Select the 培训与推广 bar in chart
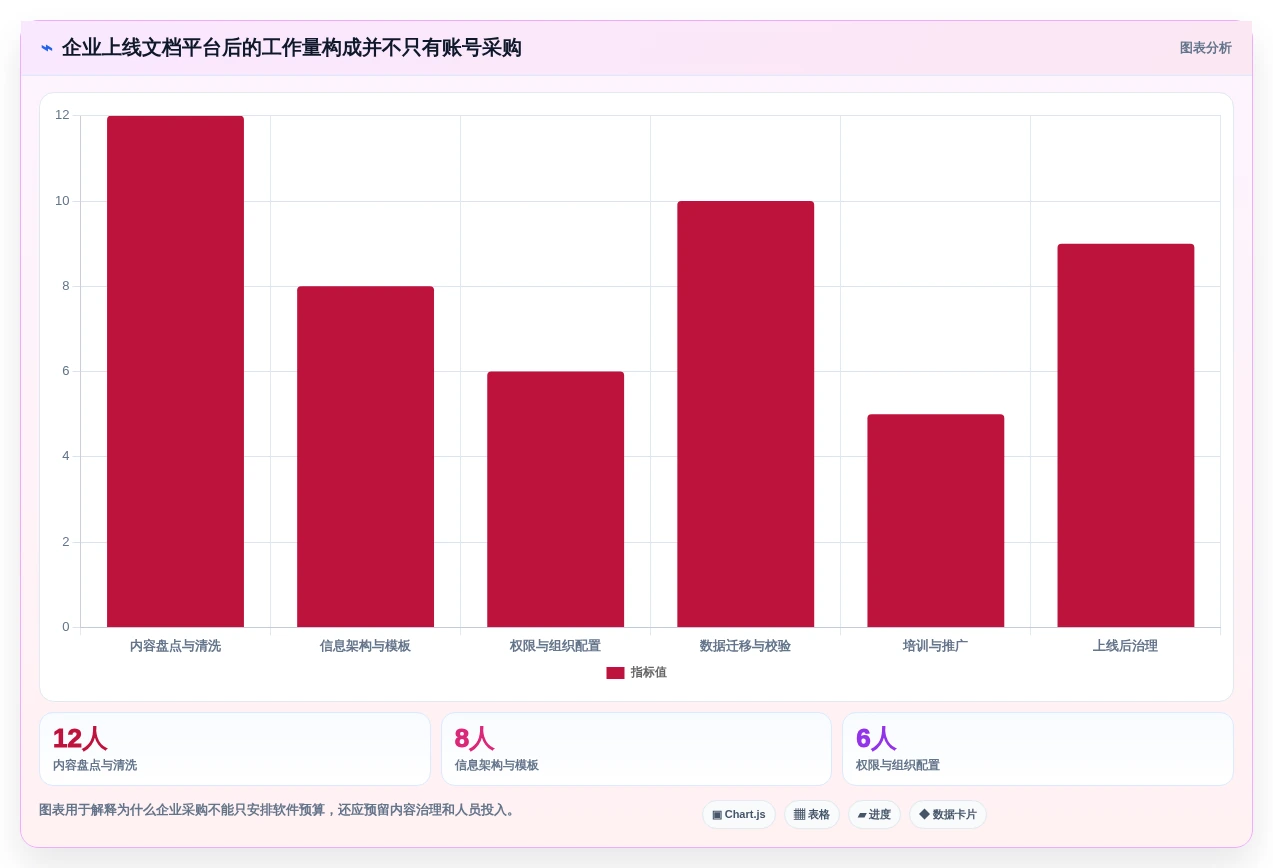Screen dimensions: 1273x868 click(x=935, y=521)
